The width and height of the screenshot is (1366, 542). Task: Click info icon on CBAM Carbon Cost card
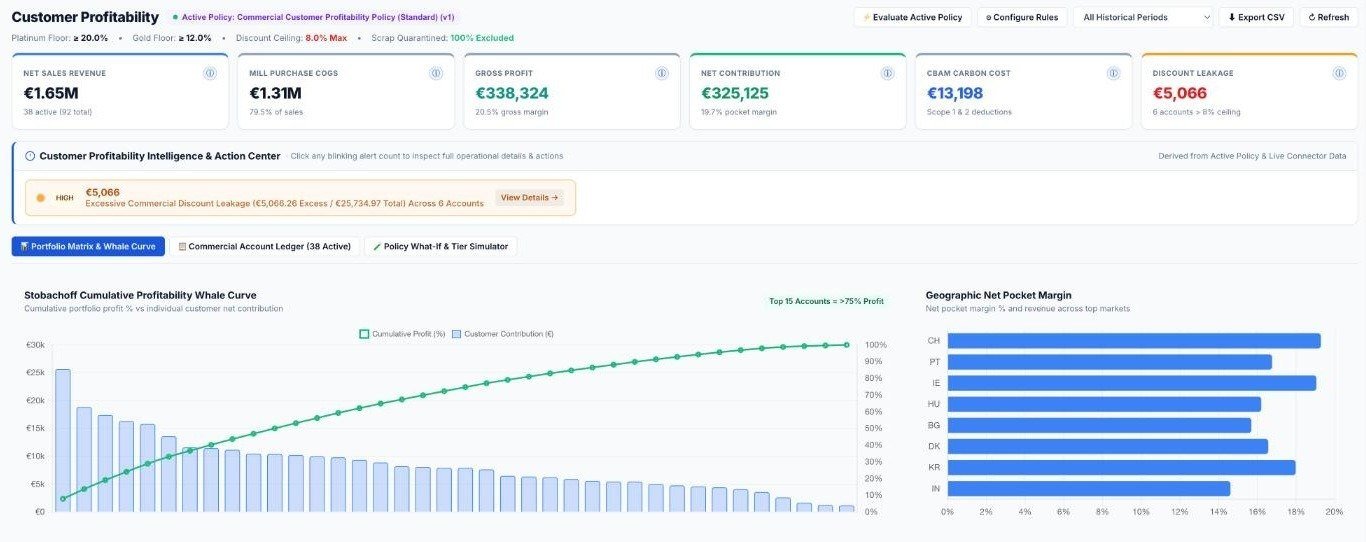[x=1114, y=73]
